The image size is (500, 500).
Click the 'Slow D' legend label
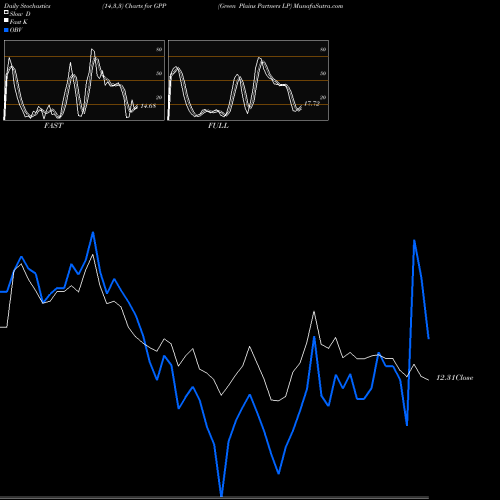tap(20, 14)
